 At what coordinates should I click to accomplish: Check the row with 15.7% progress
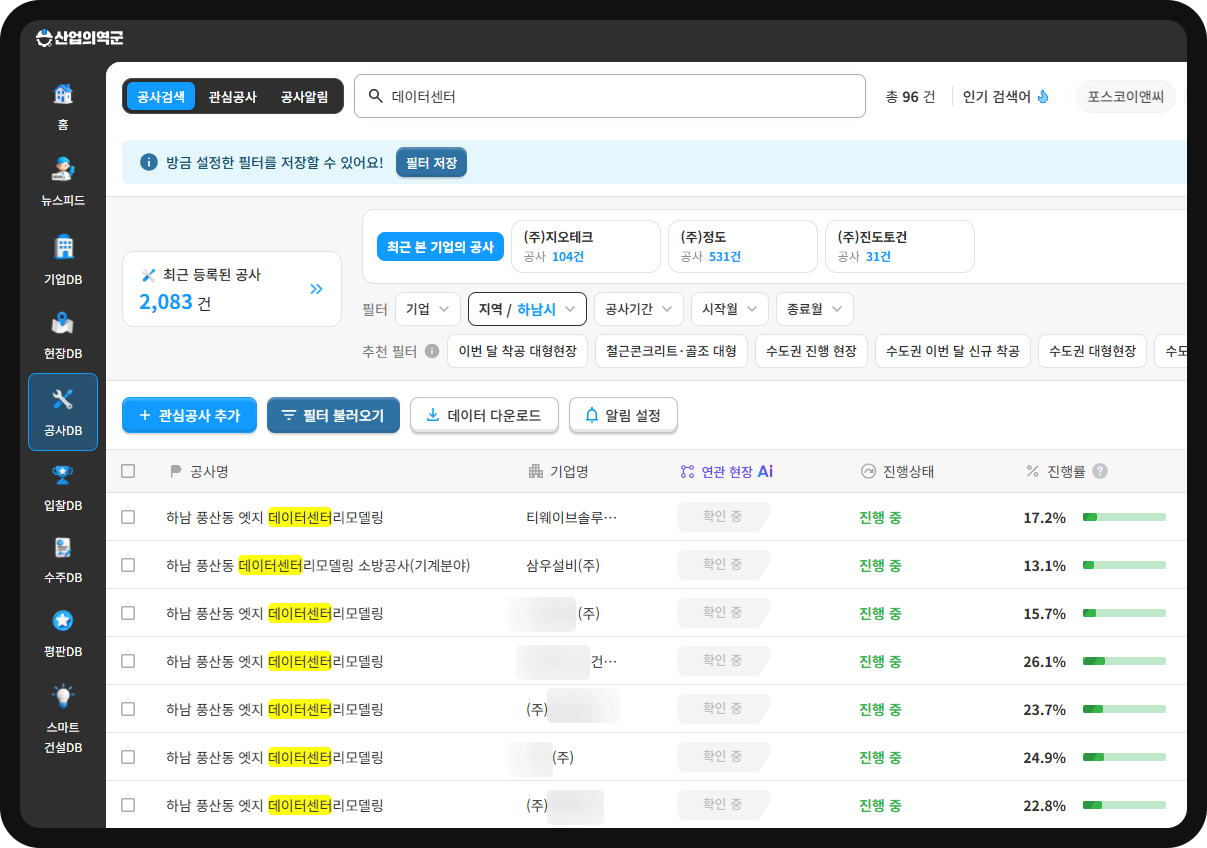pos(128,613)
